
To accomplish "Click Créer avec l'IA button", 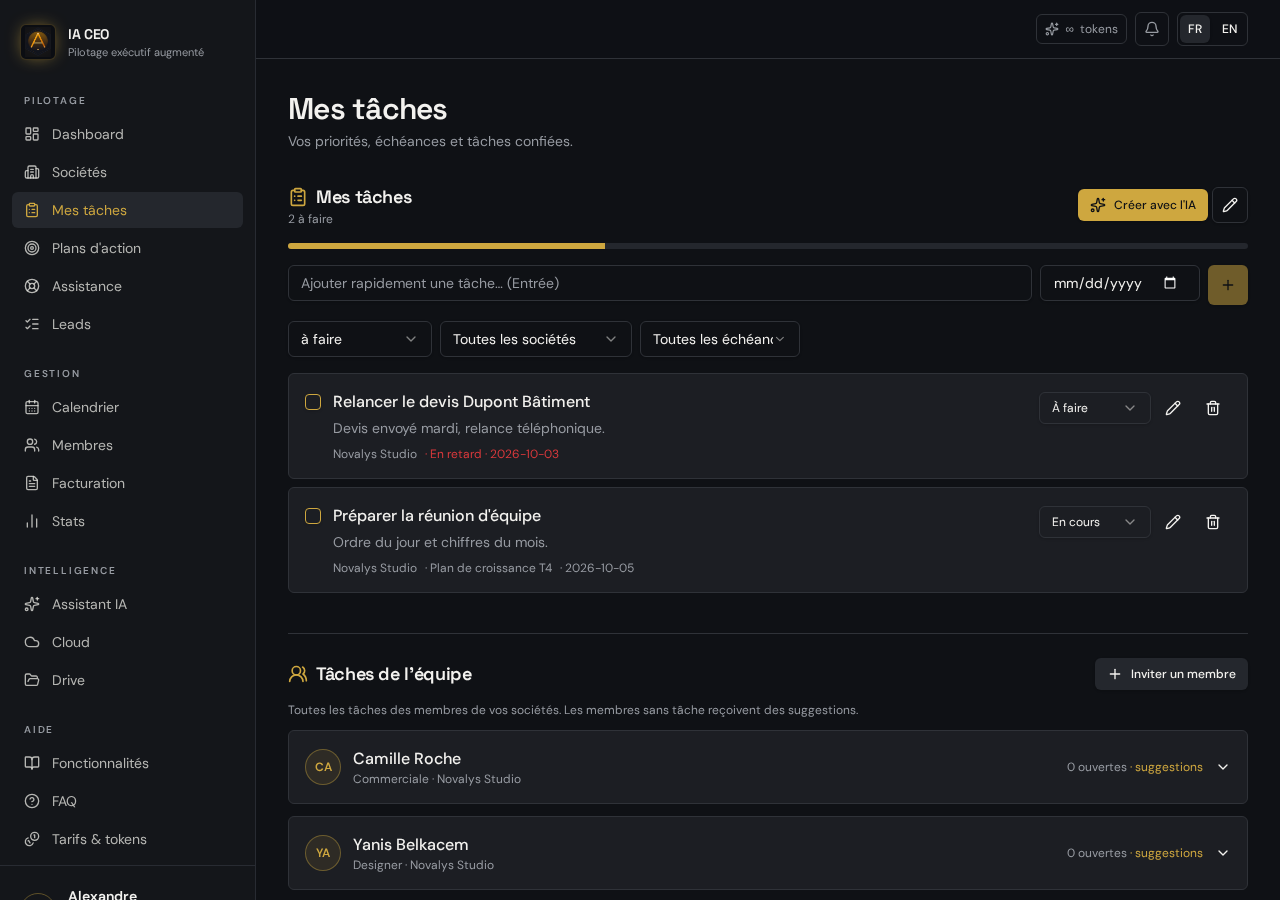I will [x=1143, y=205].
